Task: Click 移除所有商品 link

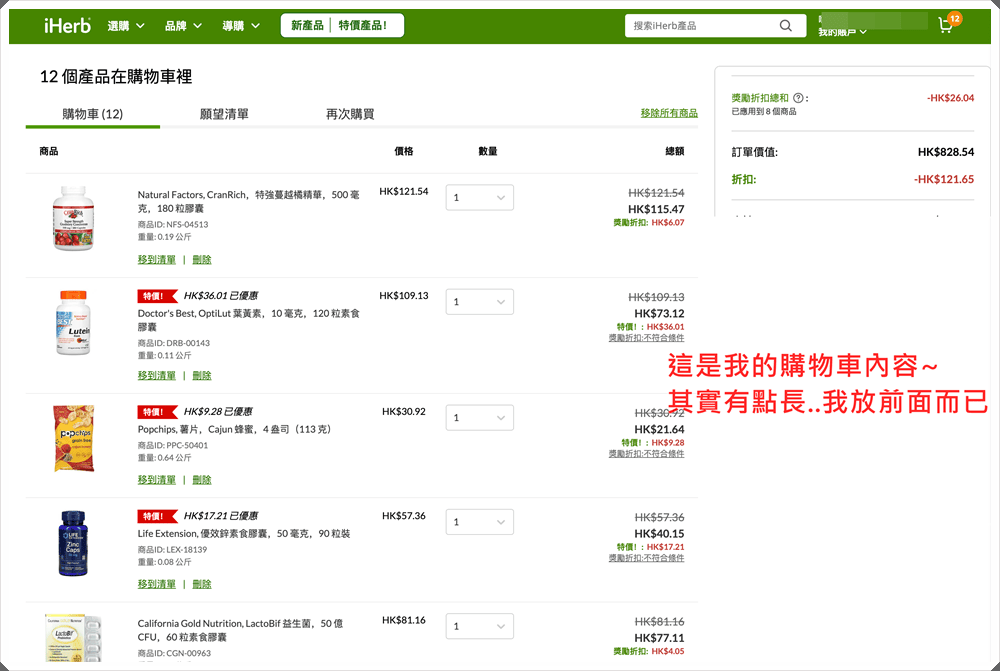Action: point(669,113)
